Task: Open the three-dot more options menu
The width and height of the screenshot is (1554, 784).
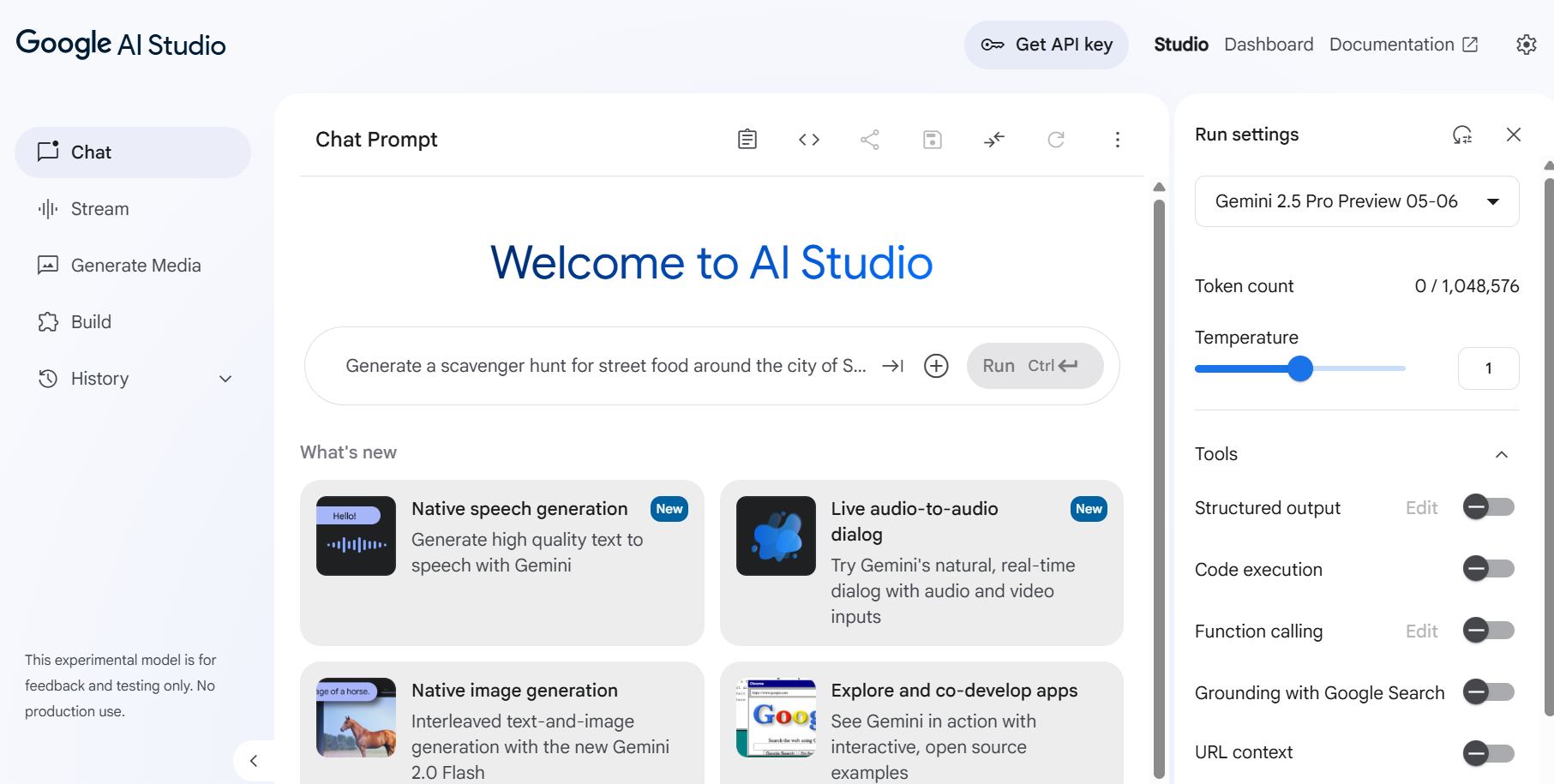Action: (1118, 140)
